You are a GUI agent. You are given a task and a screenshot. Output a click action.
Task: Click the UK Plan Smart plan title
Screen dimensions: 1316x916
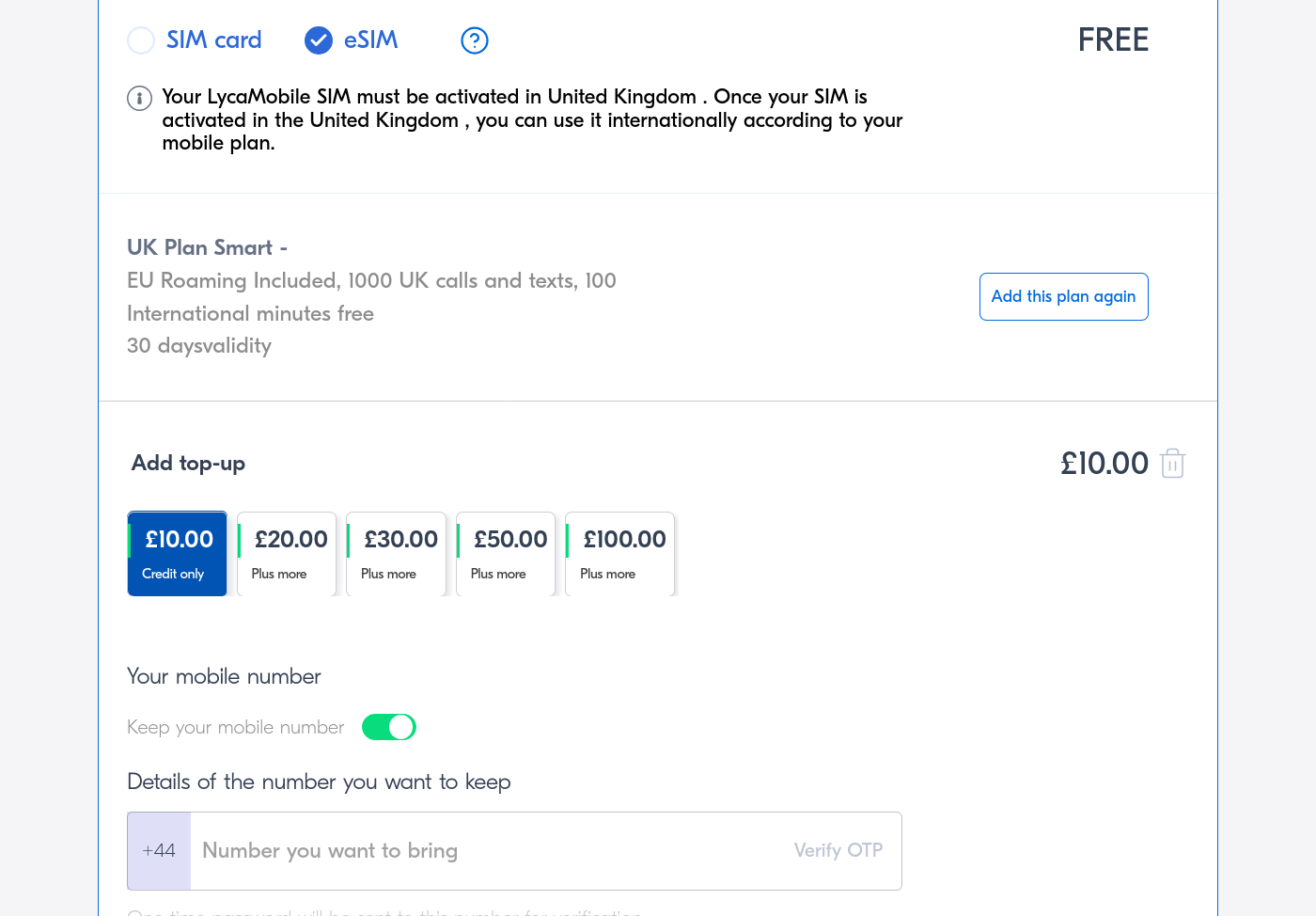207,247
